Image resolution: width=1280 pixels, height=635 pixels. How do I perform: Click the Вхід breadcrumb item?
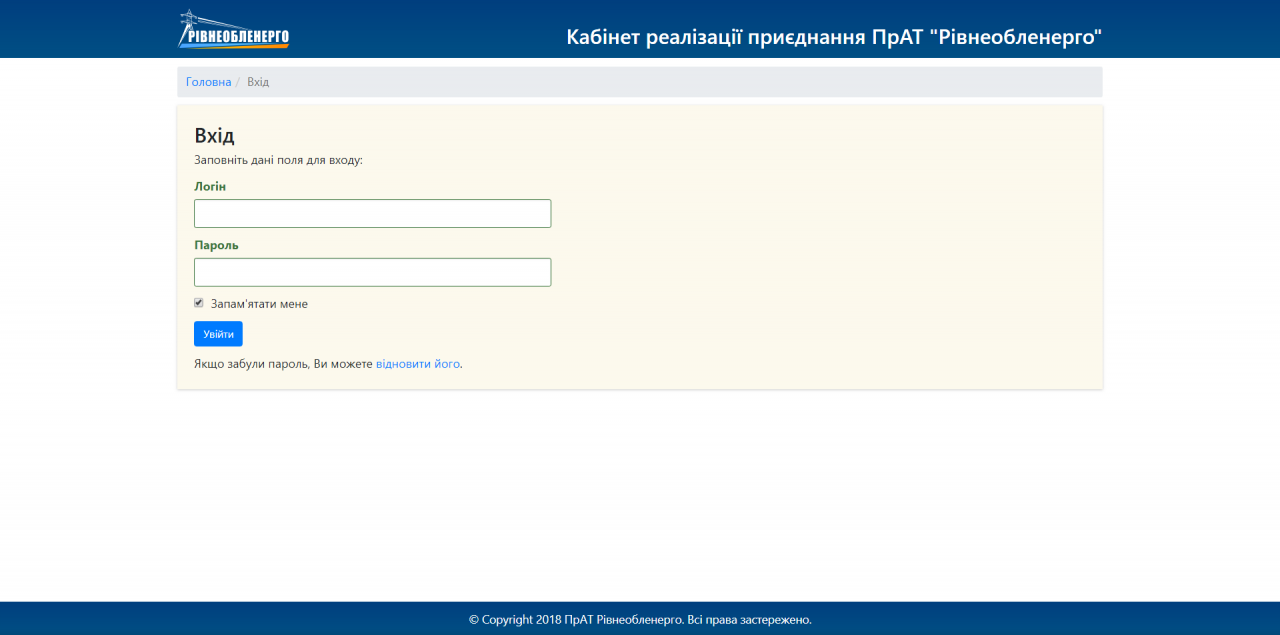click(258, 82)
